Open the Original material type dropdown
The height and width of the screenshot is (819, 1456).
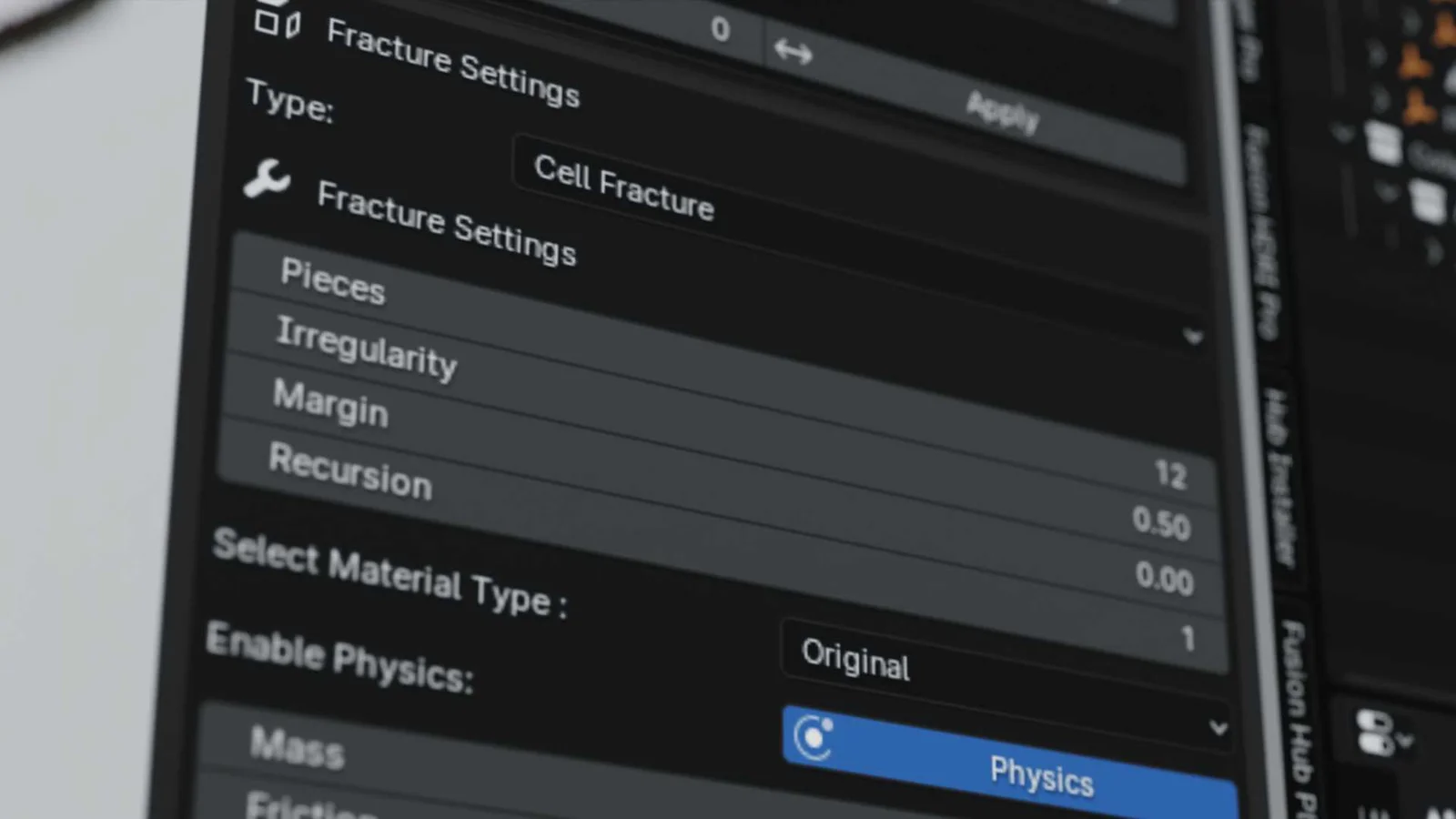point(1001,653)
